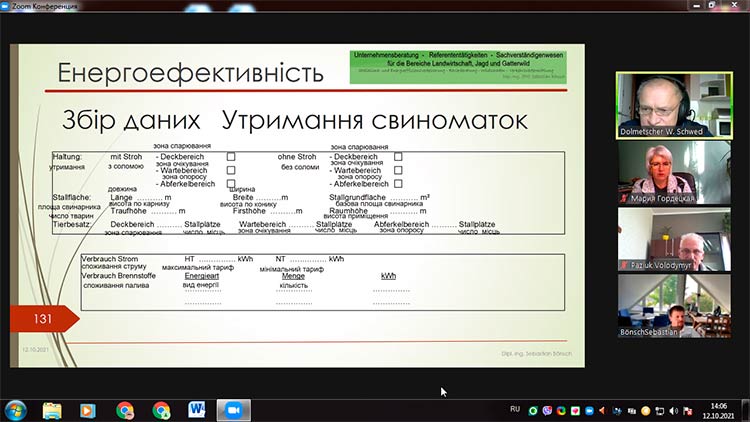
Task: Select Мария Гордецкая video tile
Action: (x=674, y=173)
